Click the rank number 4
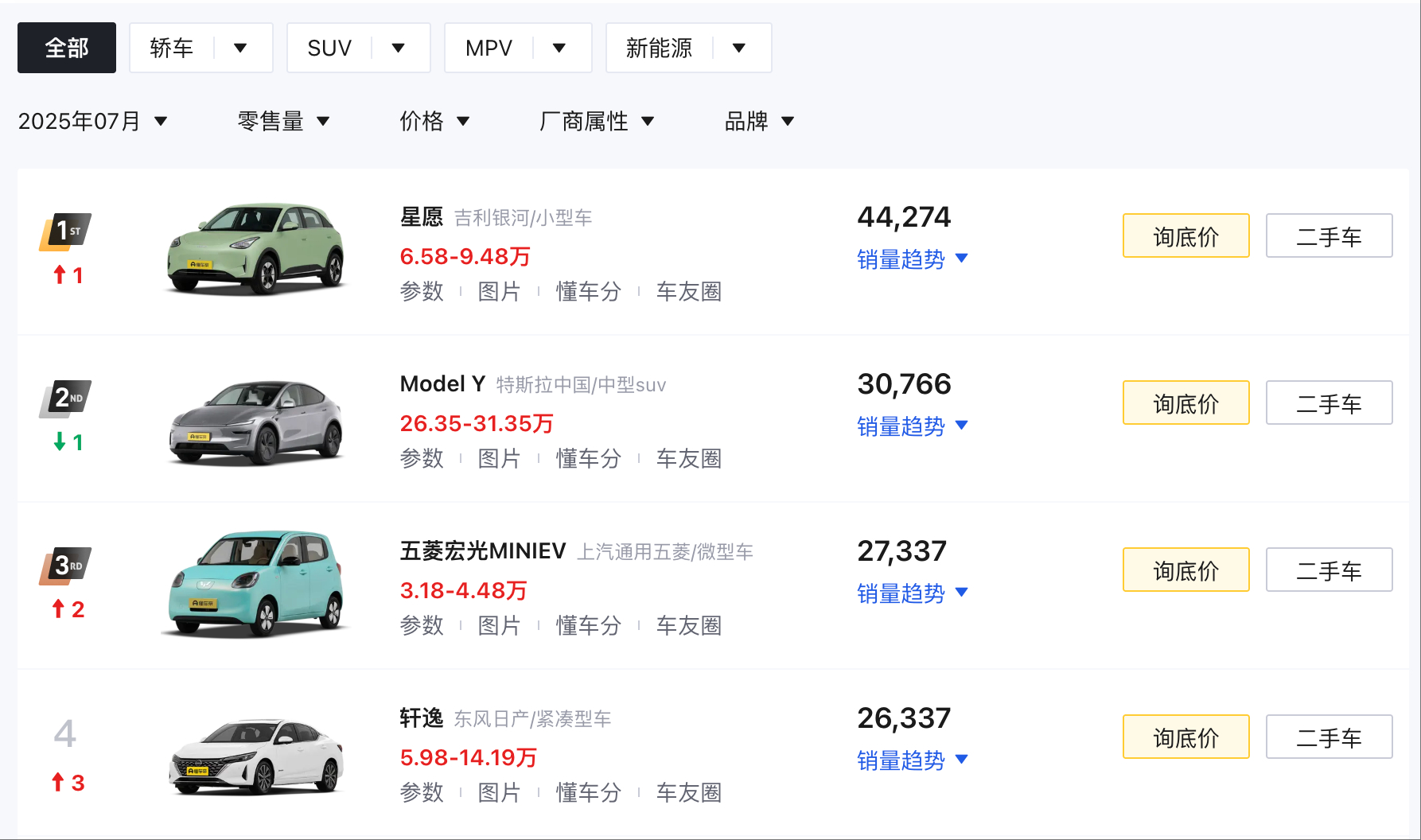 pos(65,733)
